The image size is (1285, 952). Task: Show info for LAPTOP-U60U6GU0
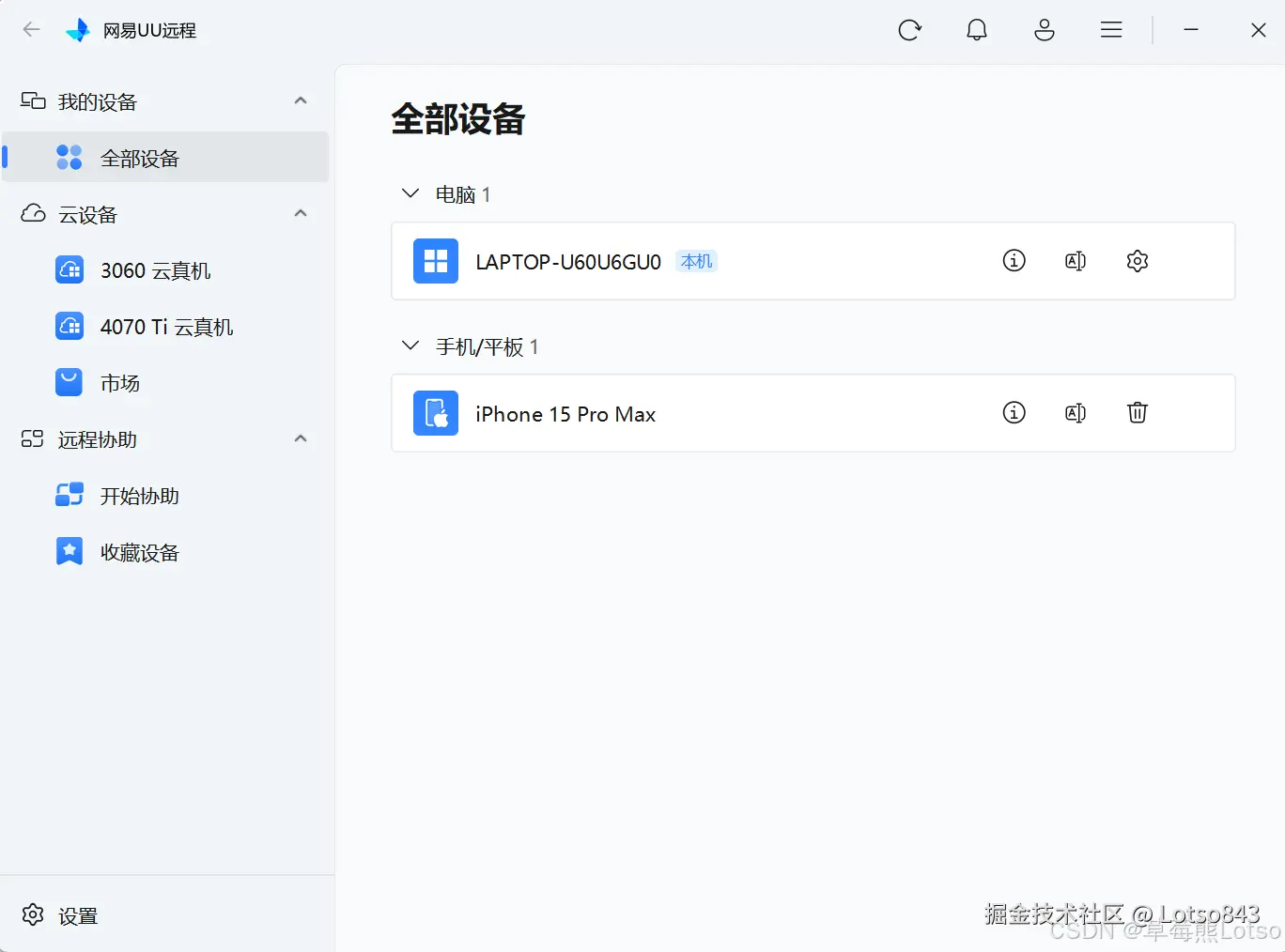1014,261
